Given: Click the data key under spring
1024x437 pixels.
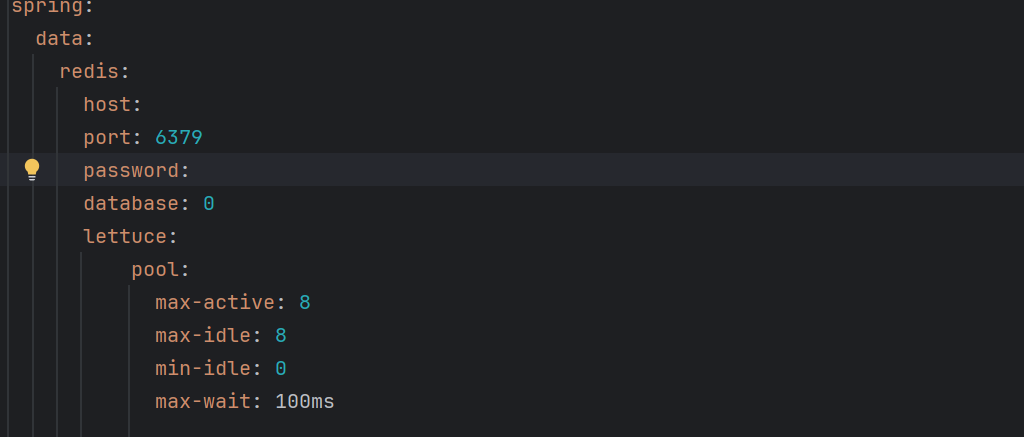Looking at the screenshot, I should pyautogui.click(x=59, y=39).
